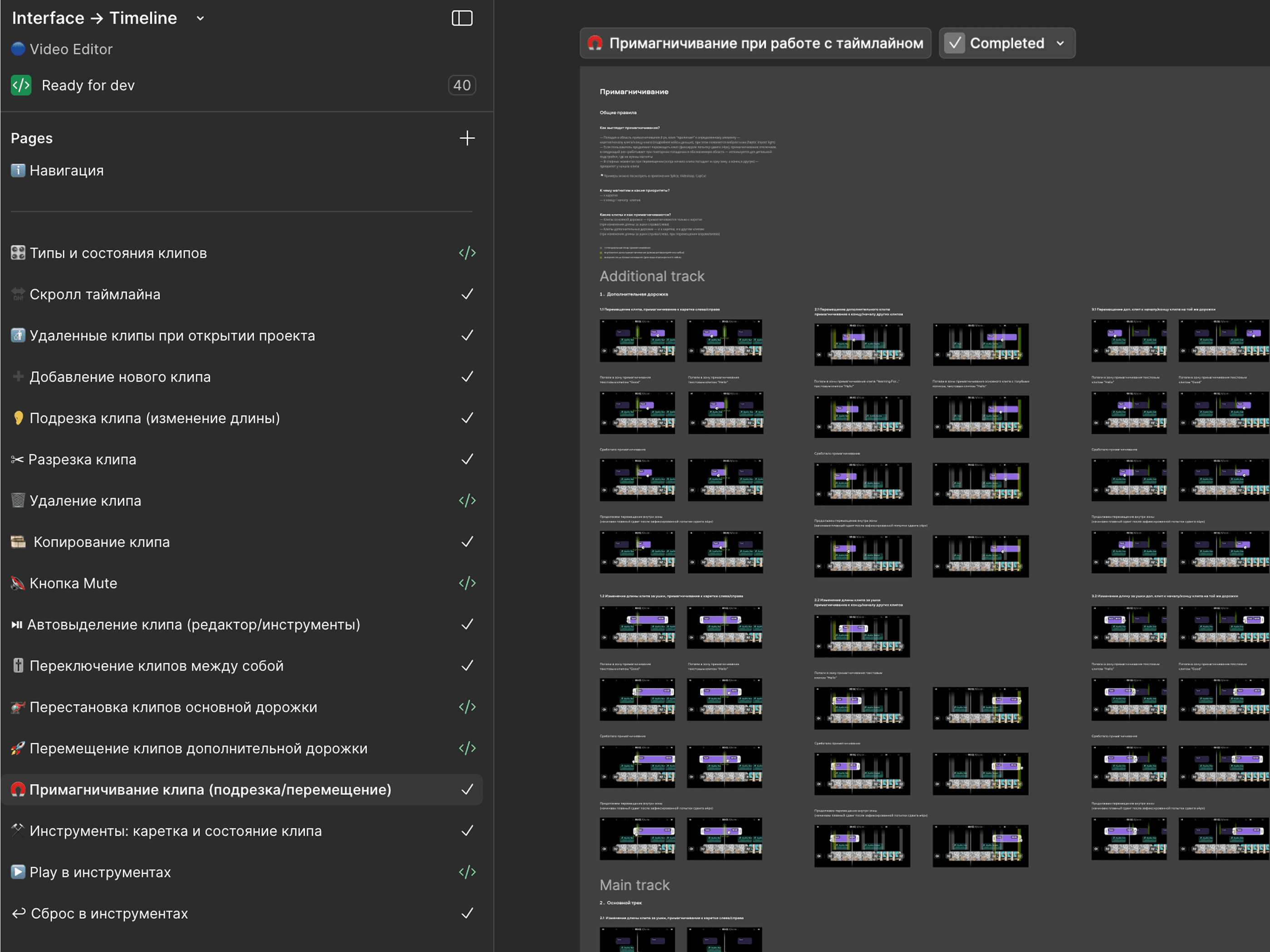Open the Ready for dev count badge 40
This screenshot has height=952, width=1270.
[x=461, y=85]
